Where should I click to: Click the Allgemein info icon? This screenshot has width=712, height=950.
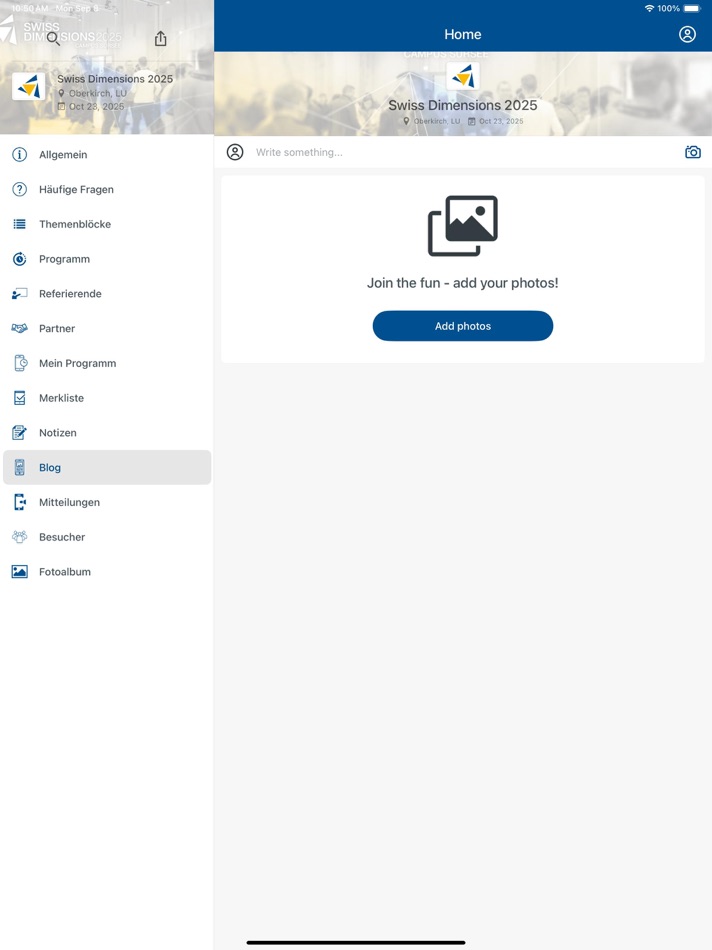tap(19, 154)
